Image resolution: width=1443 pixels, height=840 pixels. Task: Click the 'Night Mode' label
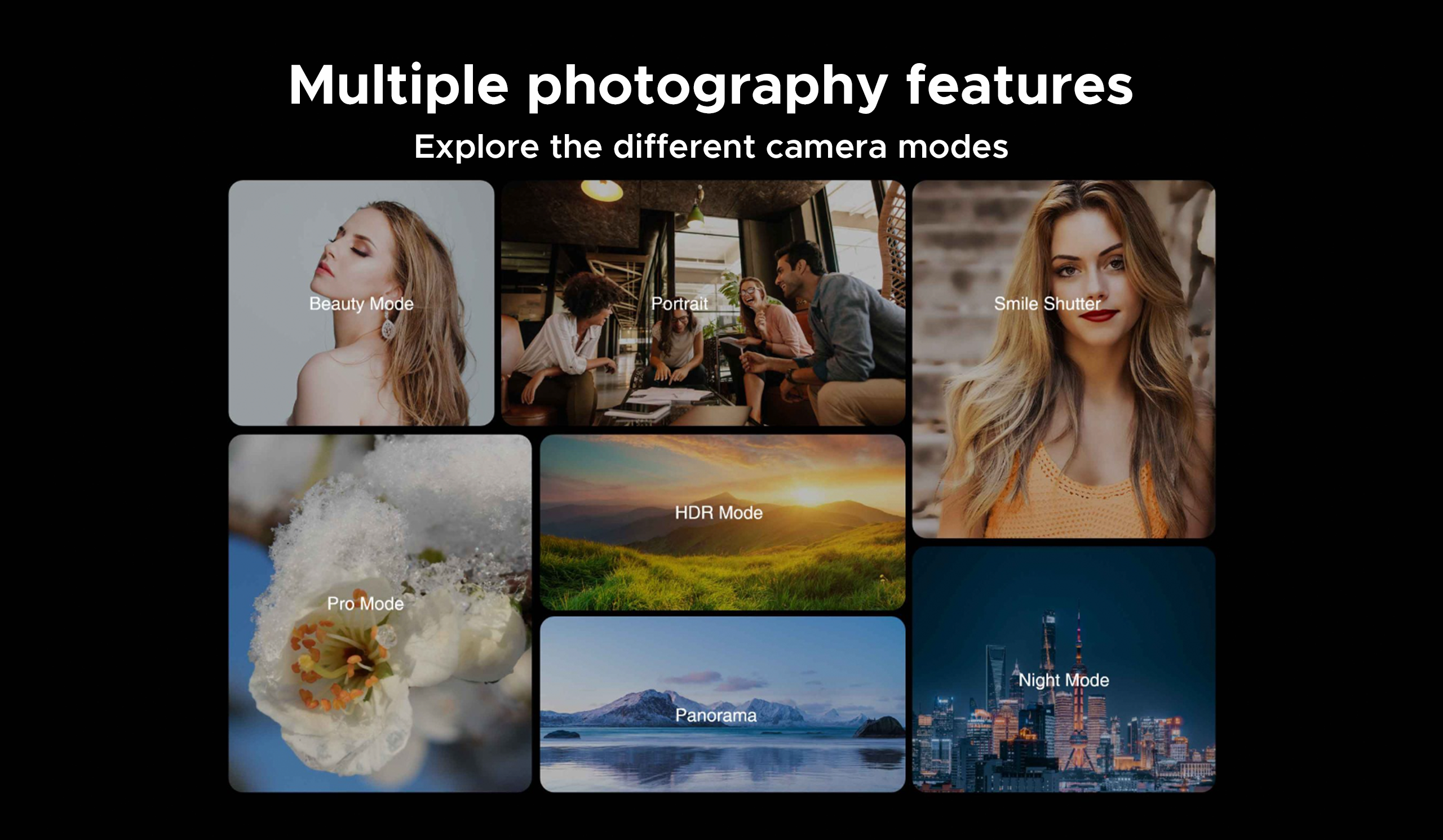pos(1063,680)
